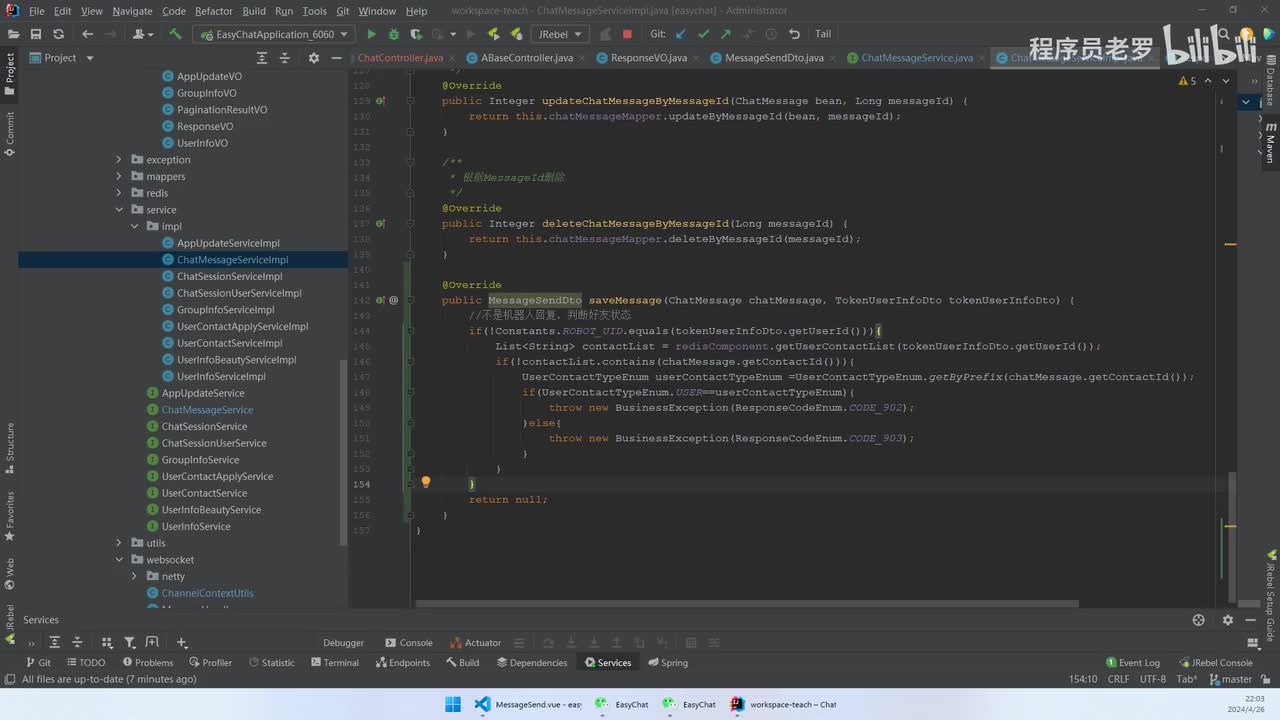Open the Refactor menu

pyautogui.click(x=213, y=11)
